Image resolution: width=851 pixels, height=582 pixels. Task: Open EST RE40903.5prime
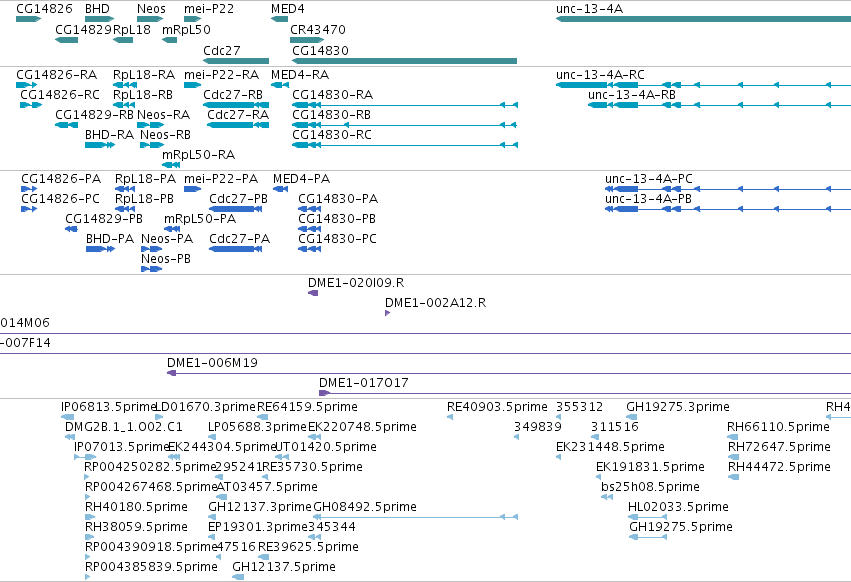pyautogui.click(x=497, y=407)
